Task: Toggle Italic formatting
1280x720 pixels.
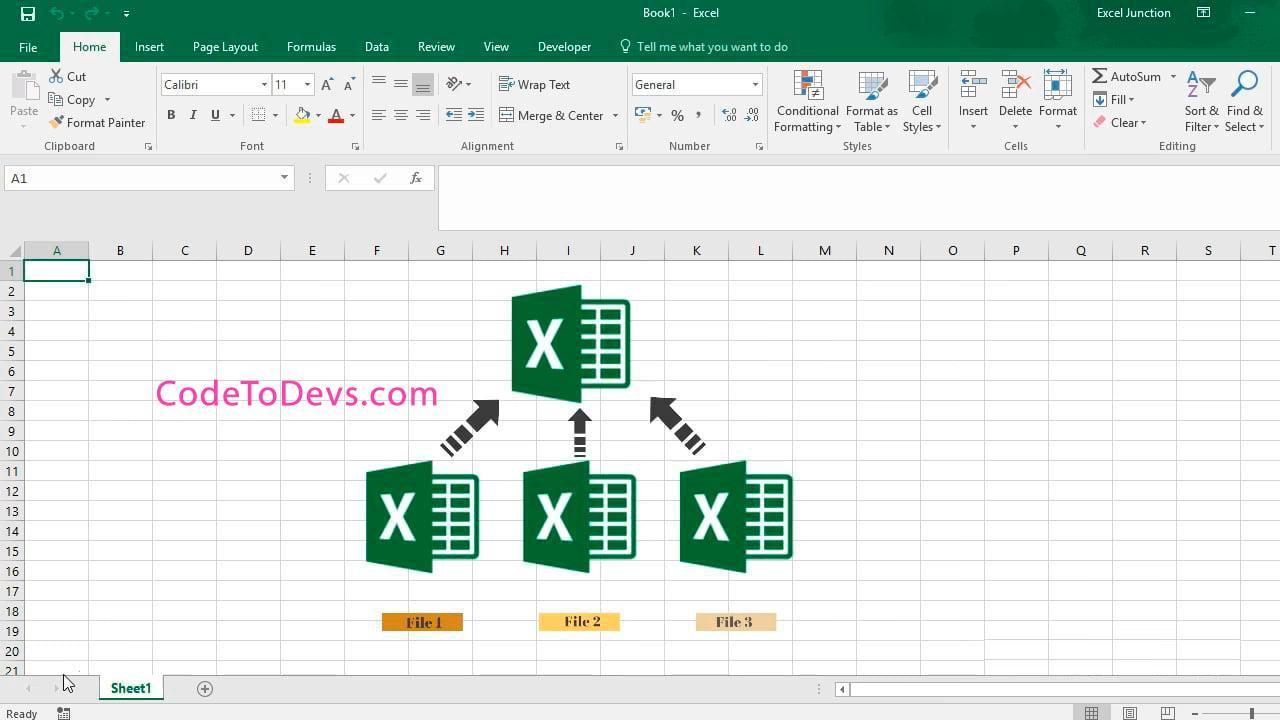Action: tap(193, 115)
